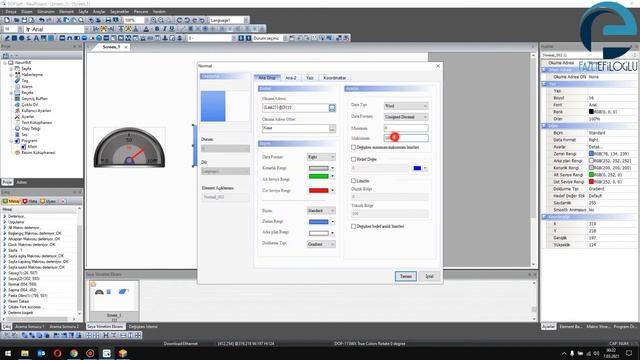Pick the Üst Seviye Rengi red swatch
Viewport: 640px width, 360px height.
tap(319, 191)
